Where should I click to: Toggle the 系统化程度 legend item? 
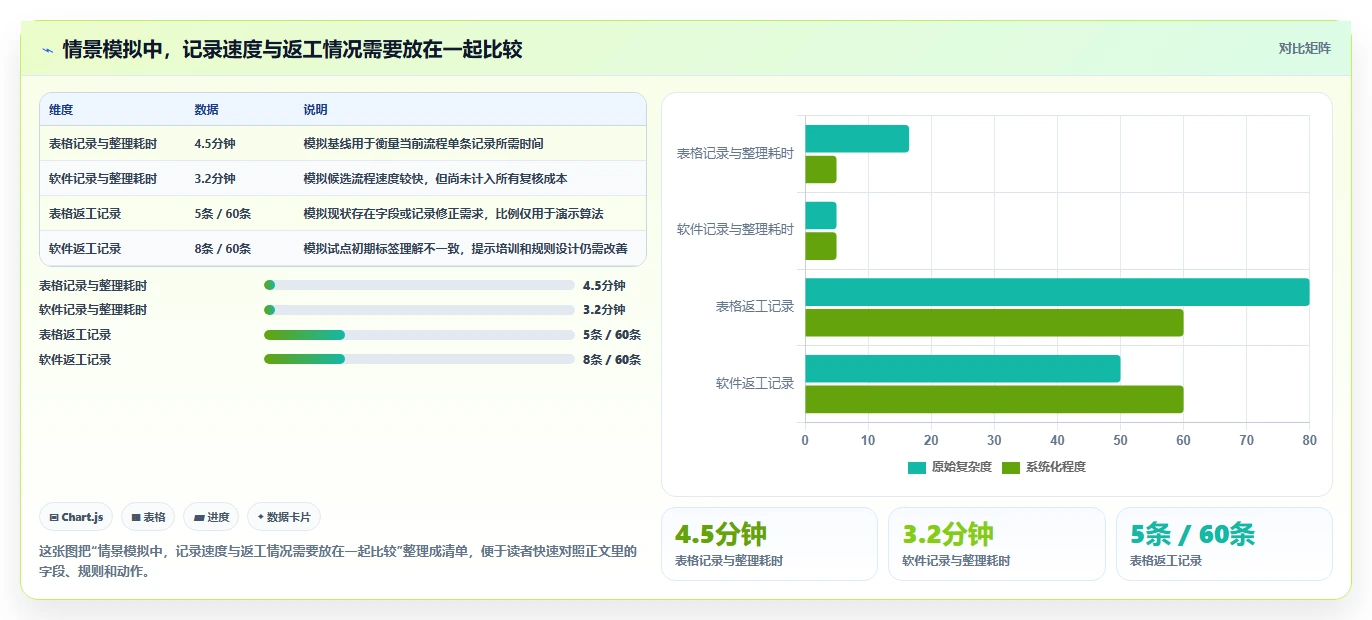pos(1043,467)
